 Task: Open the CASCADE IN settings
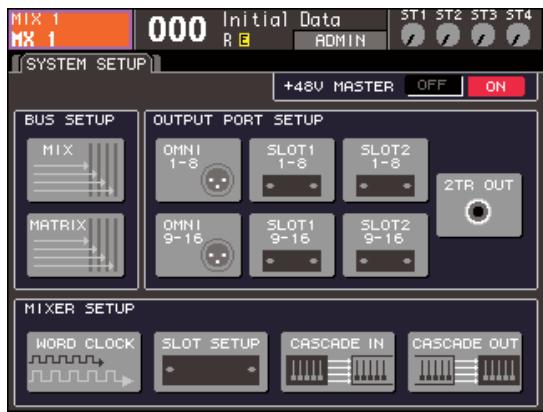(x=338, y=362)
